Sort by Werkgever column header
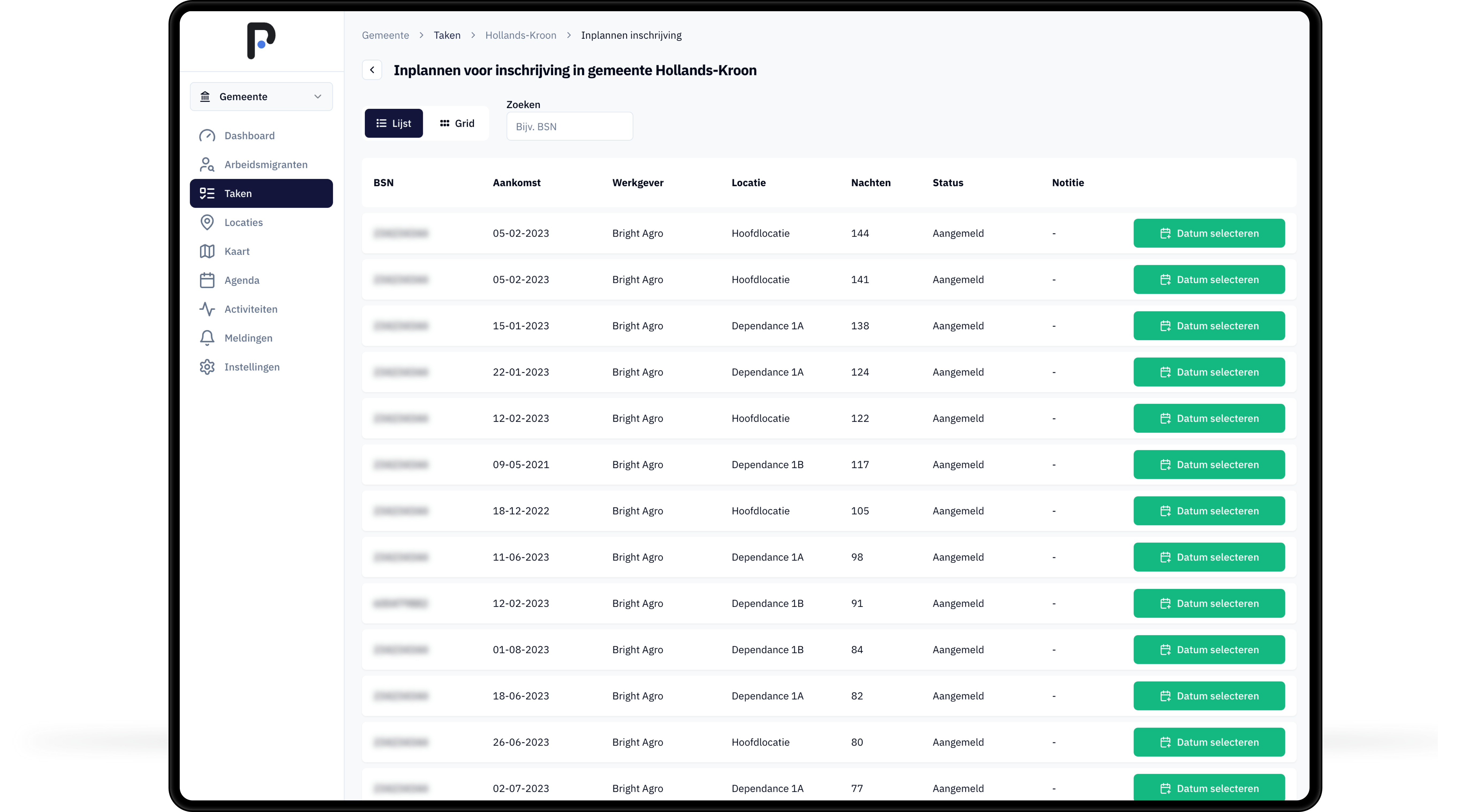The height and width of the screenshot is (812, 1462). tap(638, 183)
